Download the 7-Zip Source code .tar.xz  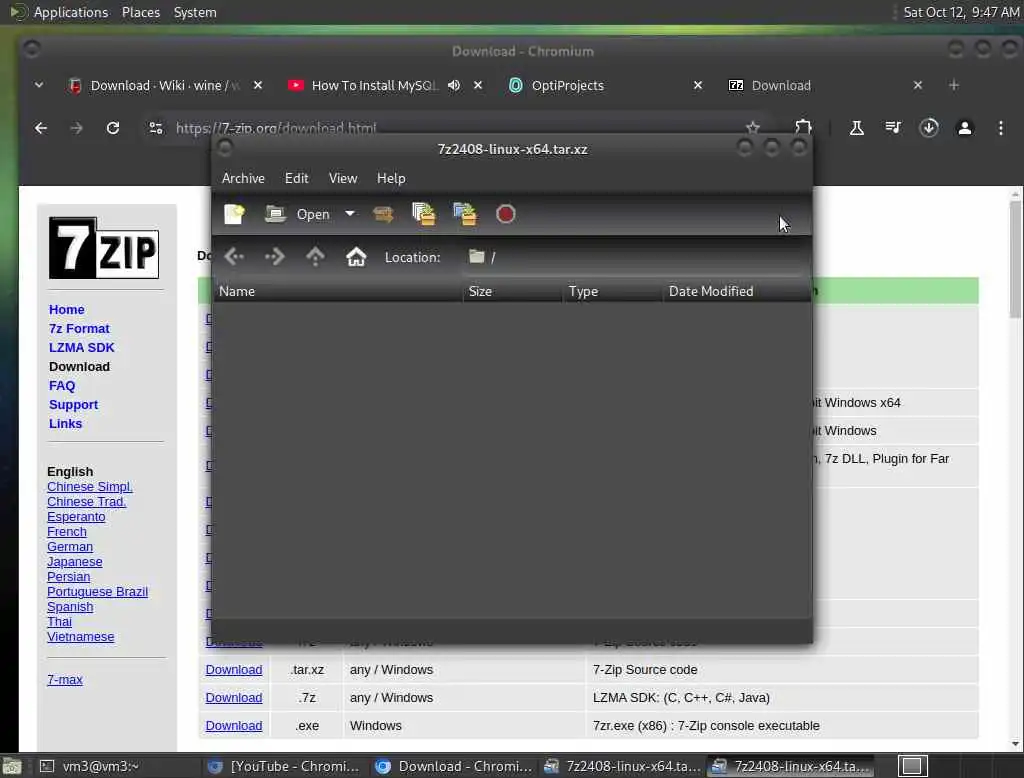[x=234, y=670]
